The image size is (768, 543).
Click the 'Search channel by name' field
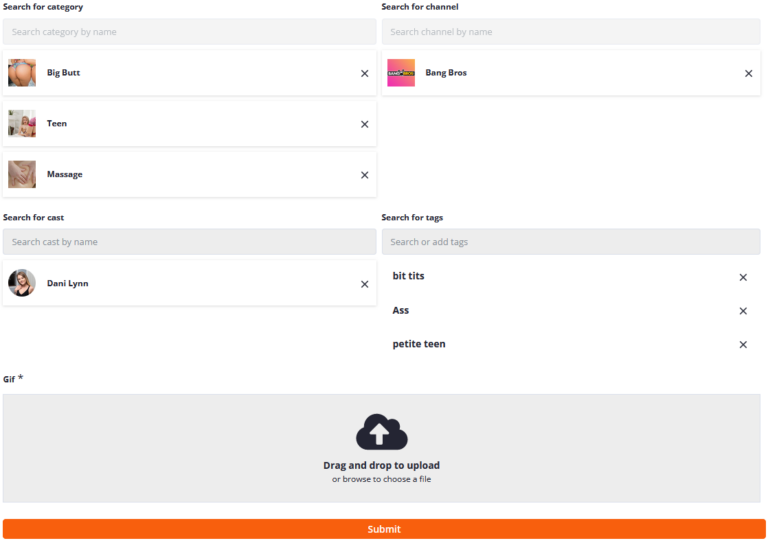570,32
